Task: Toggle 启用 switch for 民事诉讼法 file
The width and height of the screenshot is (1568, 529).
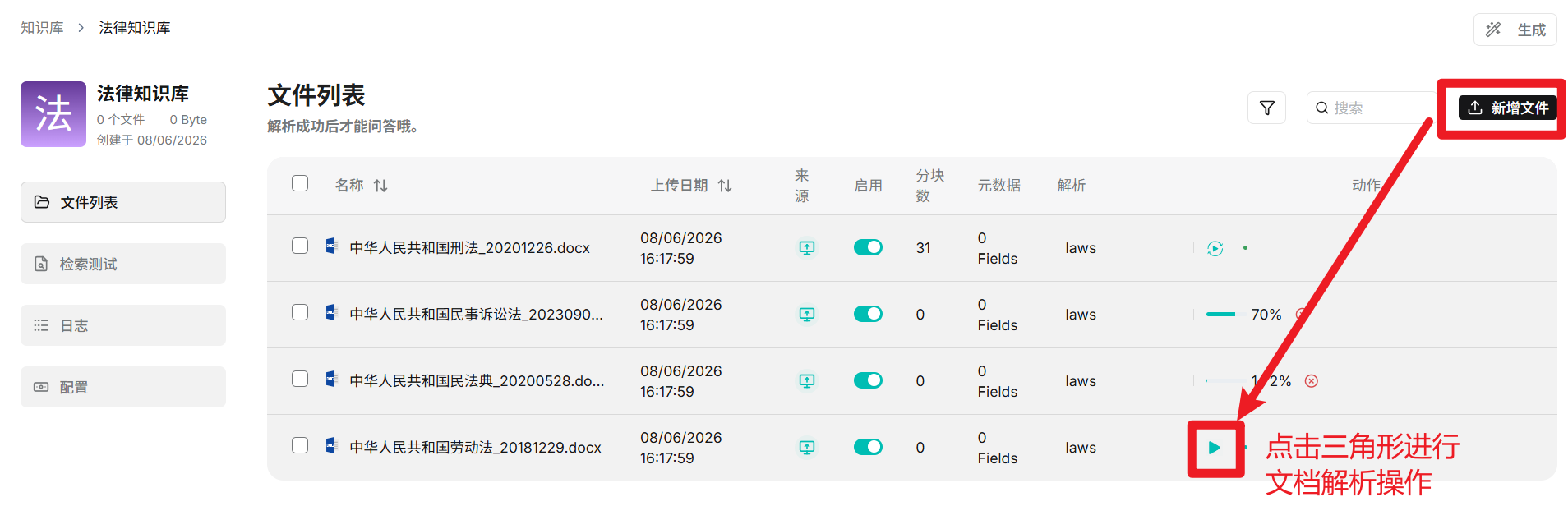Action: point(868,314)
